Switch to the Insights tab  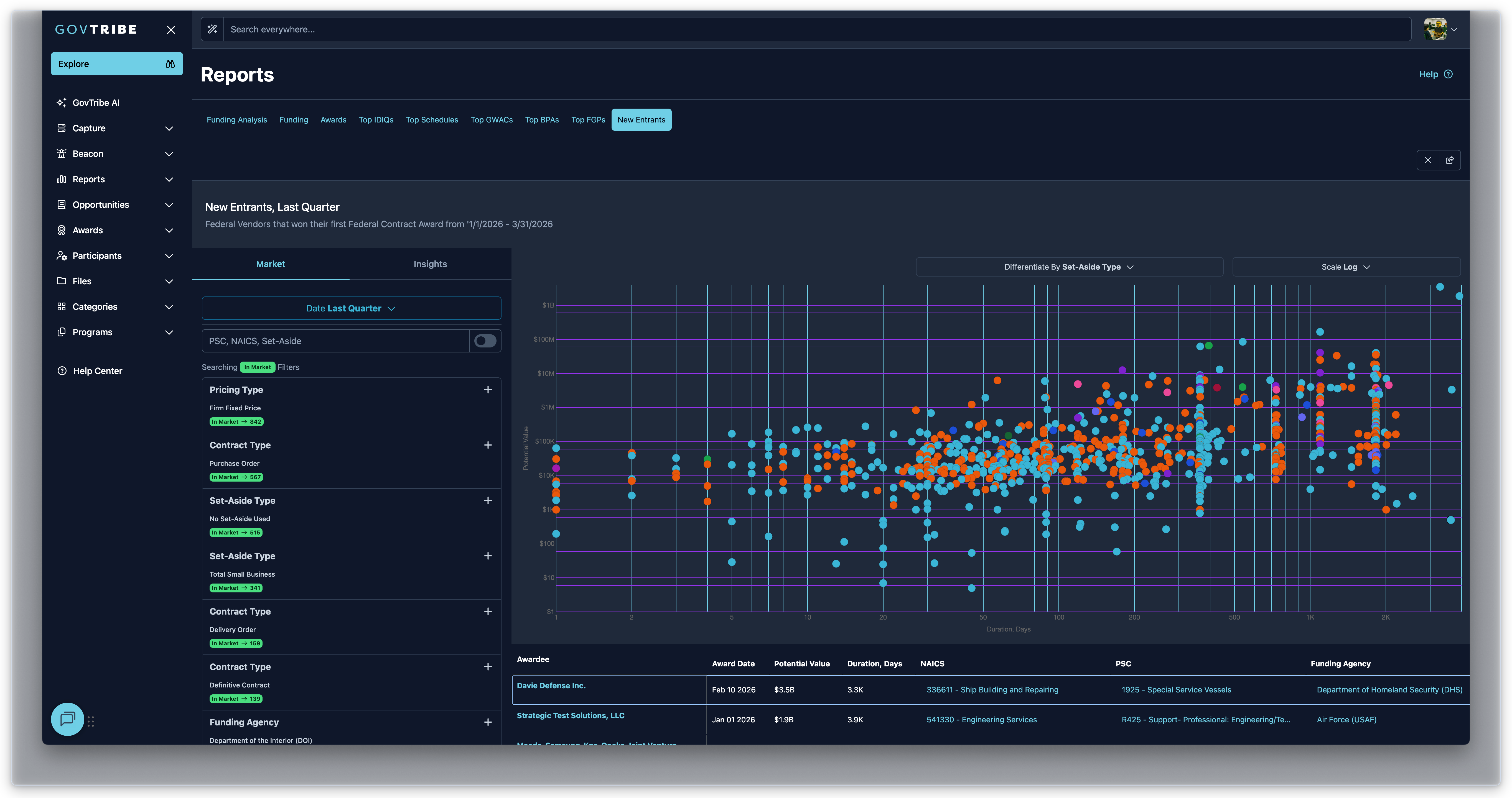430,264
